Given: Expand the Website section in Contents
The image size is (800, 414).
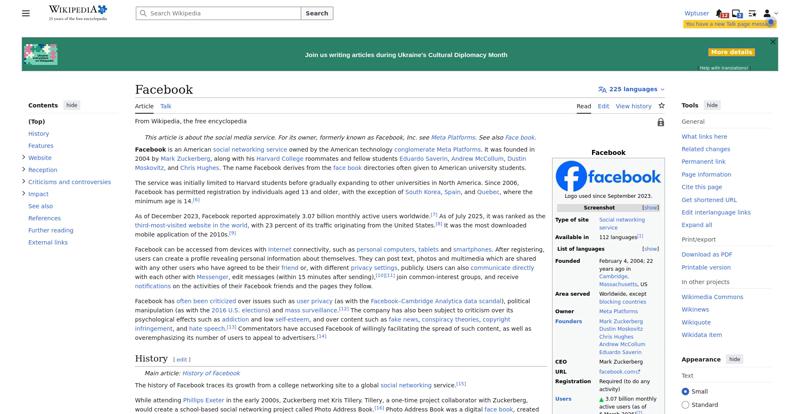Looking at the screenshot, I should pos(23,157).
